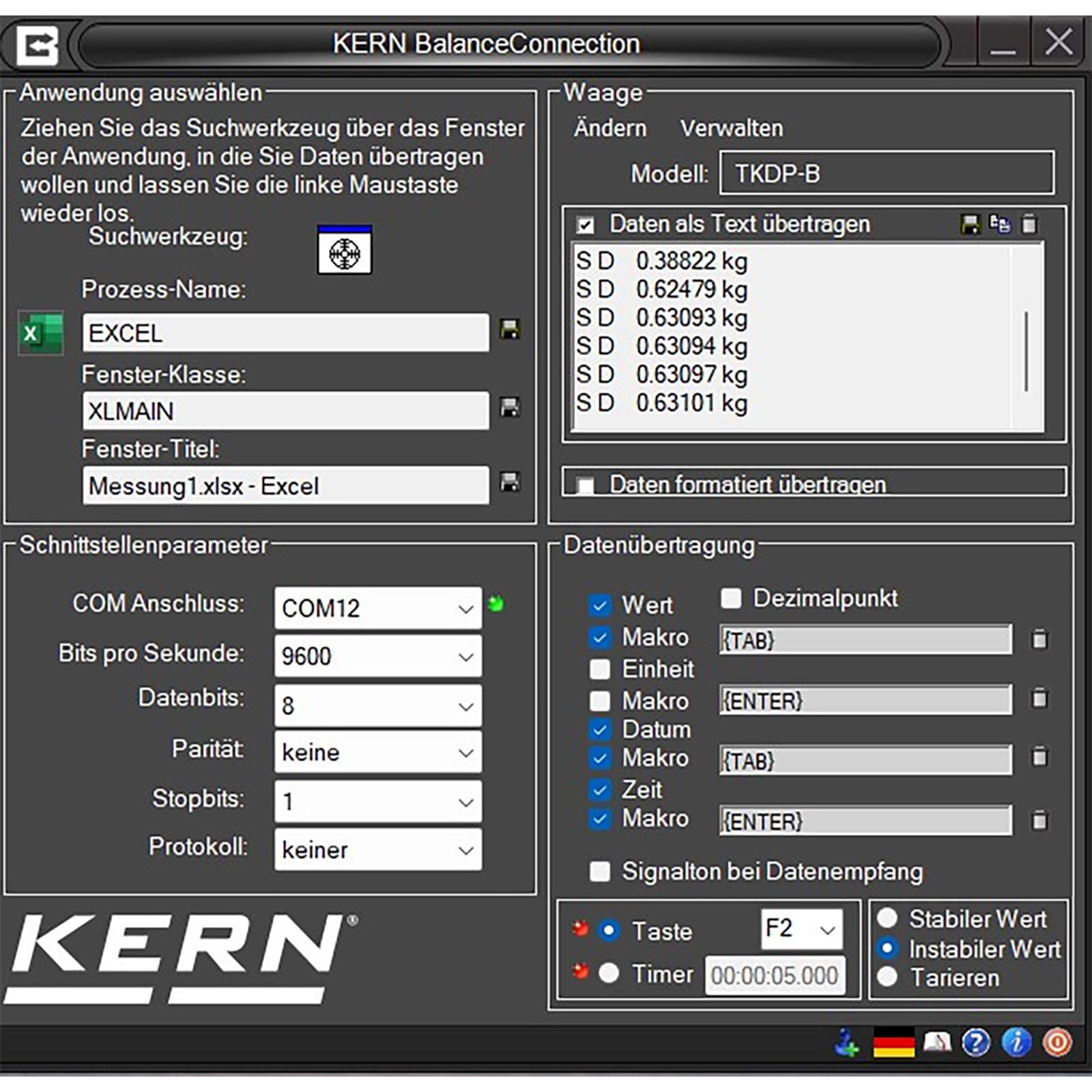
Task: Select the Timer radio button
Action: 609,973
